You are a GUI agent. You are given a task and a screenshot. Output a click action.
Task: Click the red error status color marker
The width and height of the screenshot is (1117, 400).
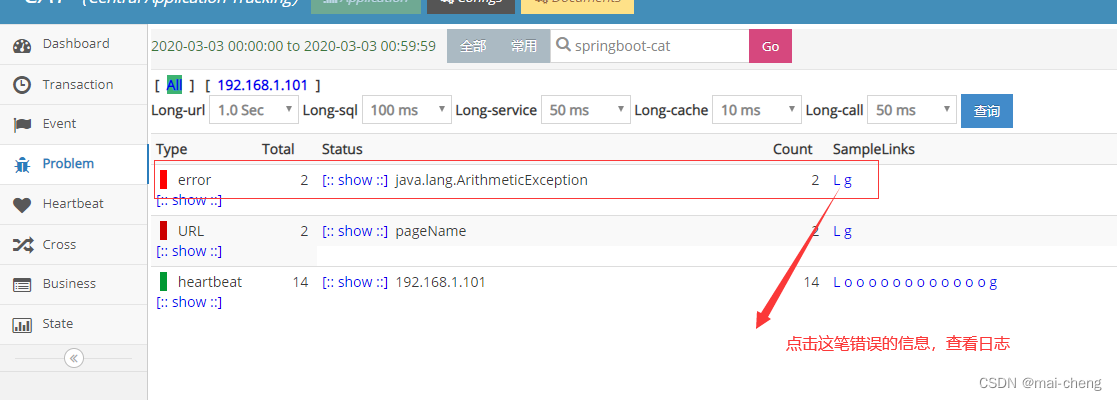[164, 181]
